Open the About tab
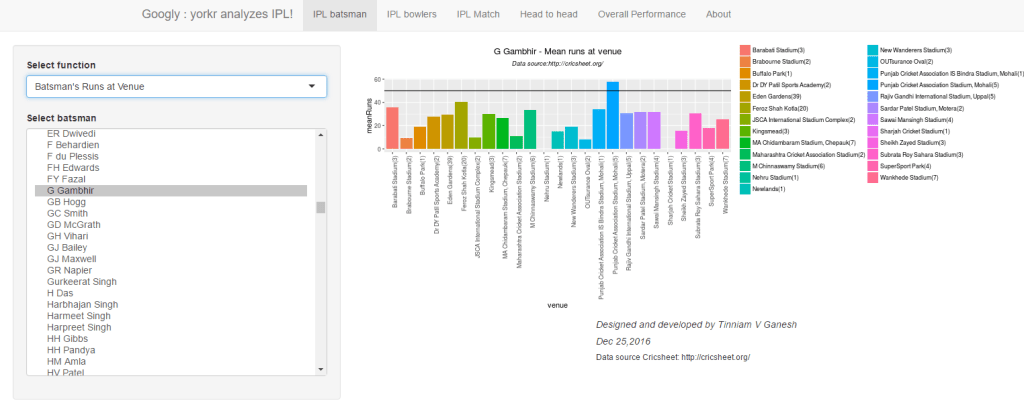1024x415 pixels. (x=718, y=15)
